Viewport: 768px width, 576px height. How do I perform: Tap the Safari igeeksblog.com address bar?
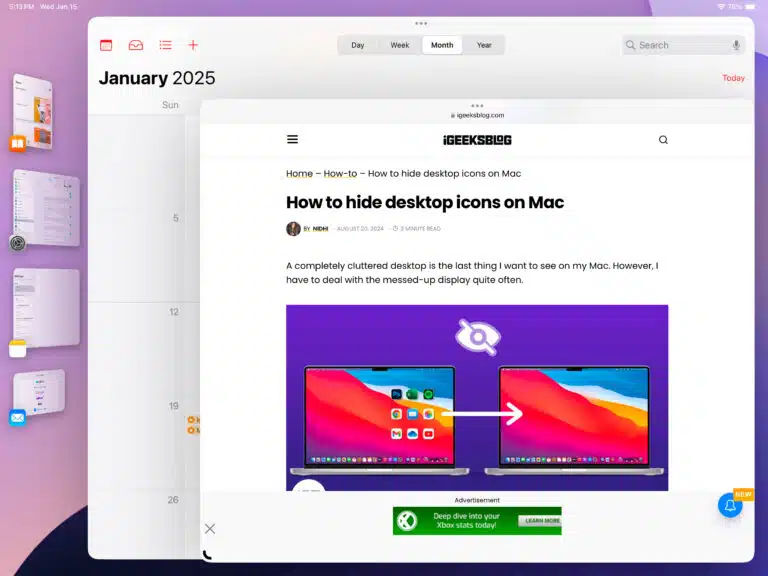pyautogui.click(x=477, y=115)
